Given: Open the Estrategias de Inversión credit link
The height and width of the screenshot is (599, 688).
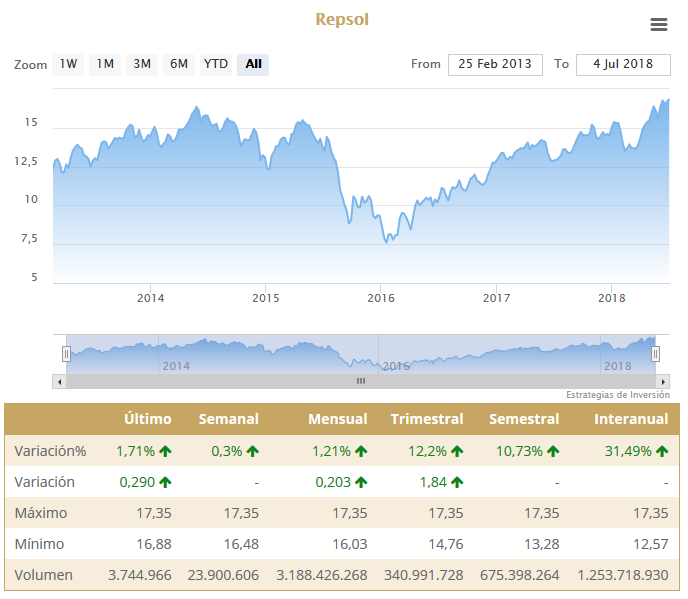Looking at the screenshot, I should [x=617, y=395].
